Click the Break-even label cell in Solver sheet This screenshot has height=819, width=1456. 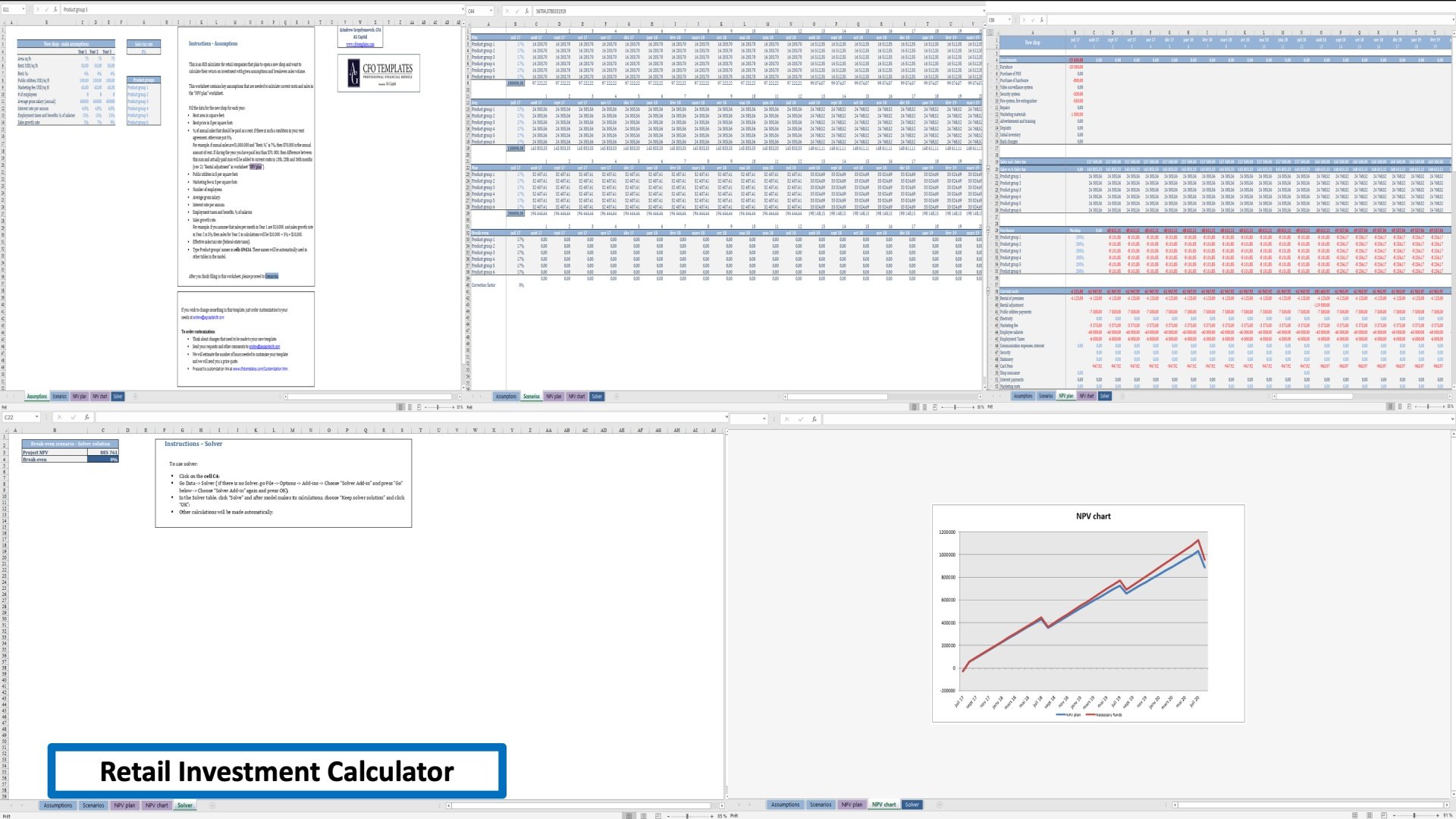pyautogui.click(x=53, y=460)
